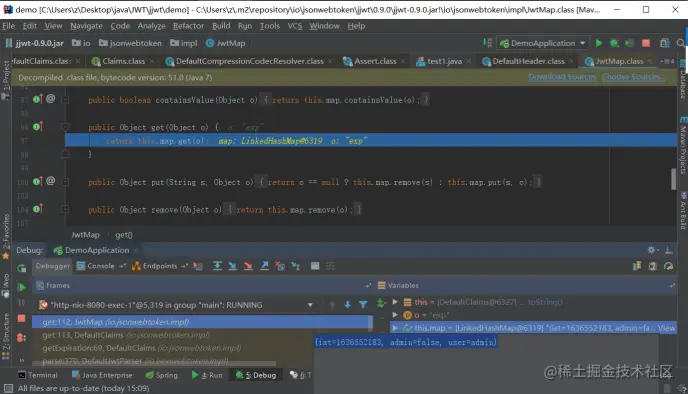Expand the 'this' variable node
The image size is (688, 394).
395,302
